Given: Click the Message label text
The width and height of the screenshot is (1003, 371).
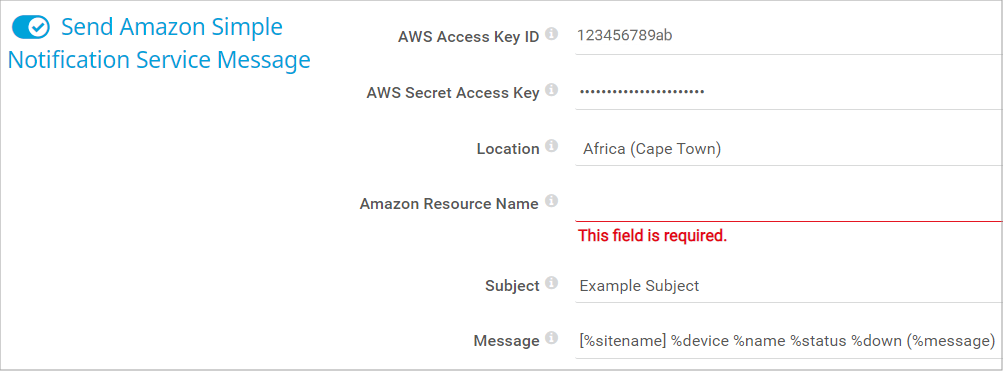Looking at the screenshot, I should [506, 342].
